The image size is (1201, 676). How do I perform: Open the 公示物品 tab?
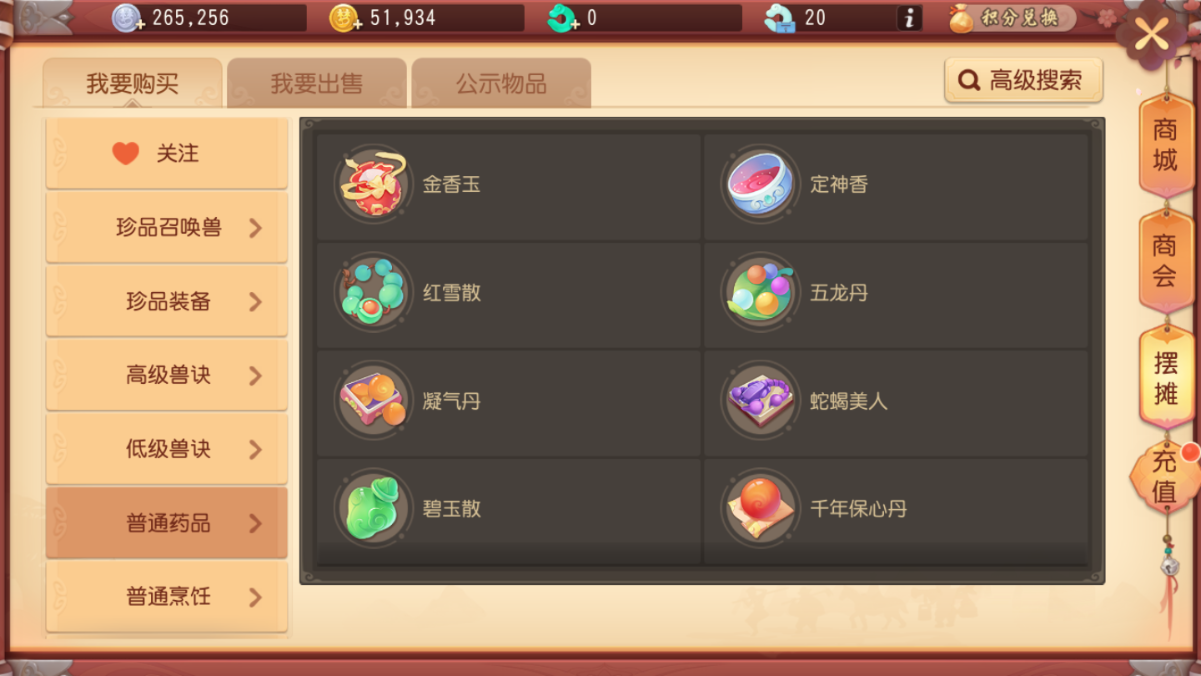501,83
